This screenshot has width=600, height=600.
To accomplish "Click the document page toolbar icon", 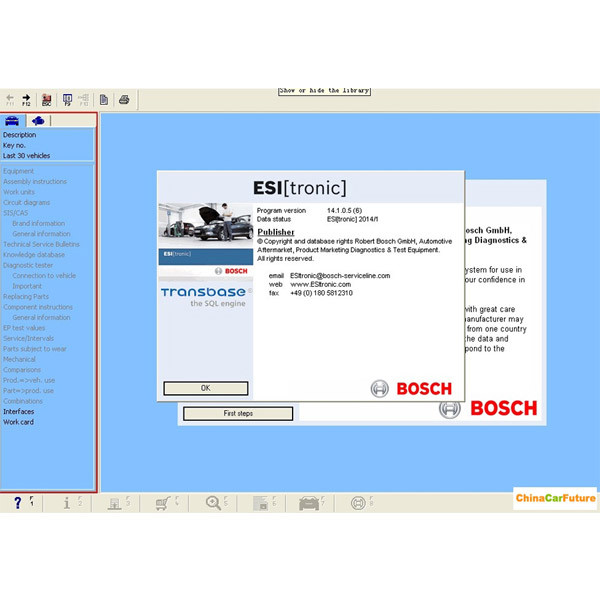I will 104,99.
